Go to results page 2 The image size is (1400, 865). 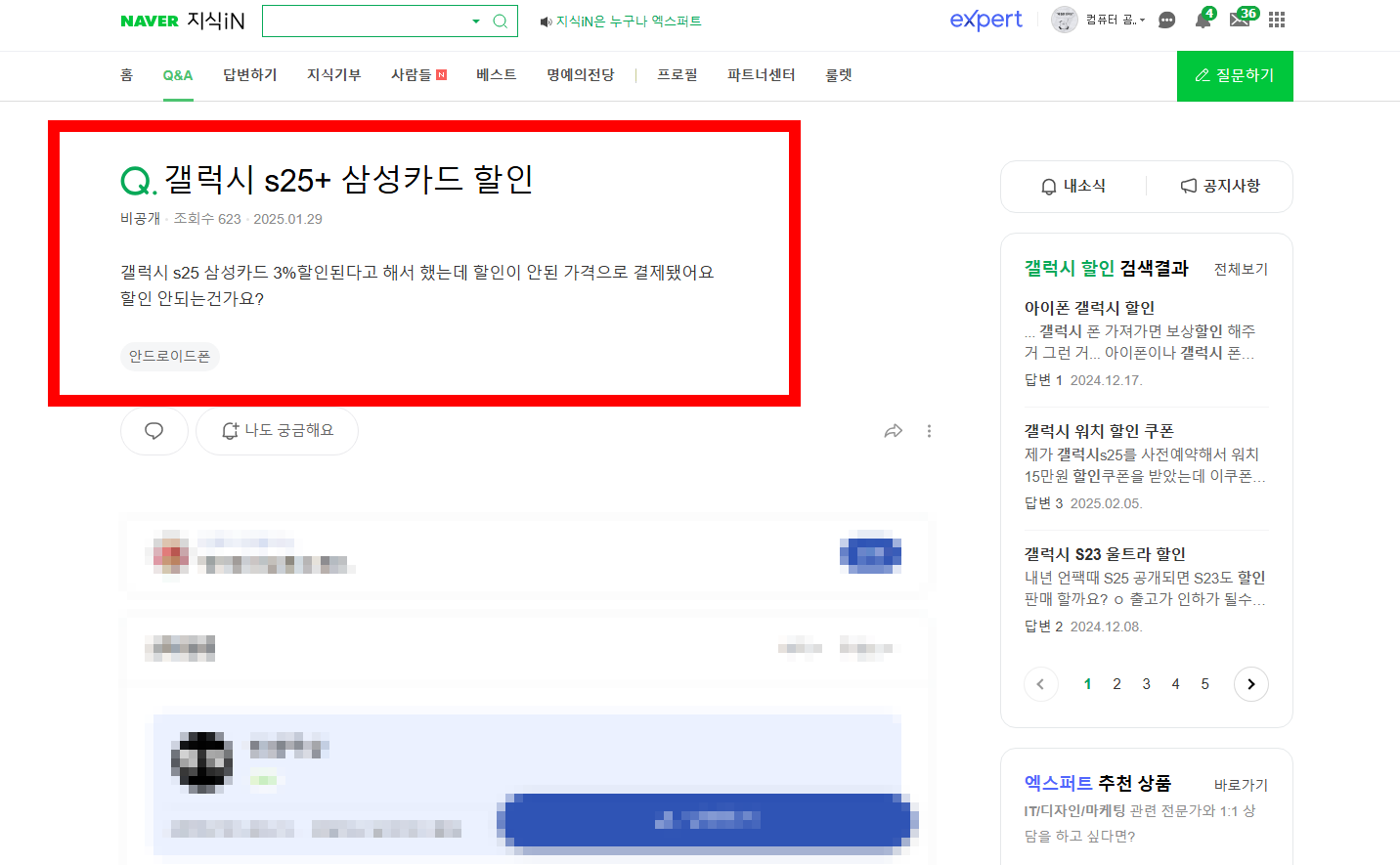coord(1116,684)
